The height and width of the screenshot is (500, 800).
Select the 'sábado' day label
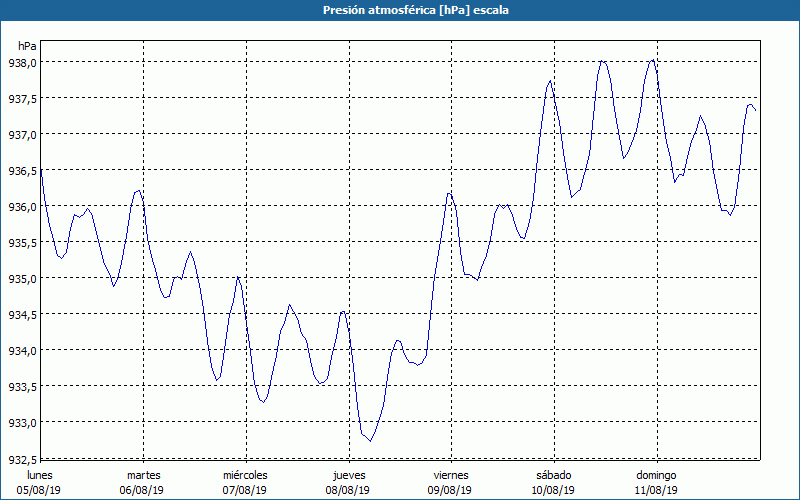554,475
